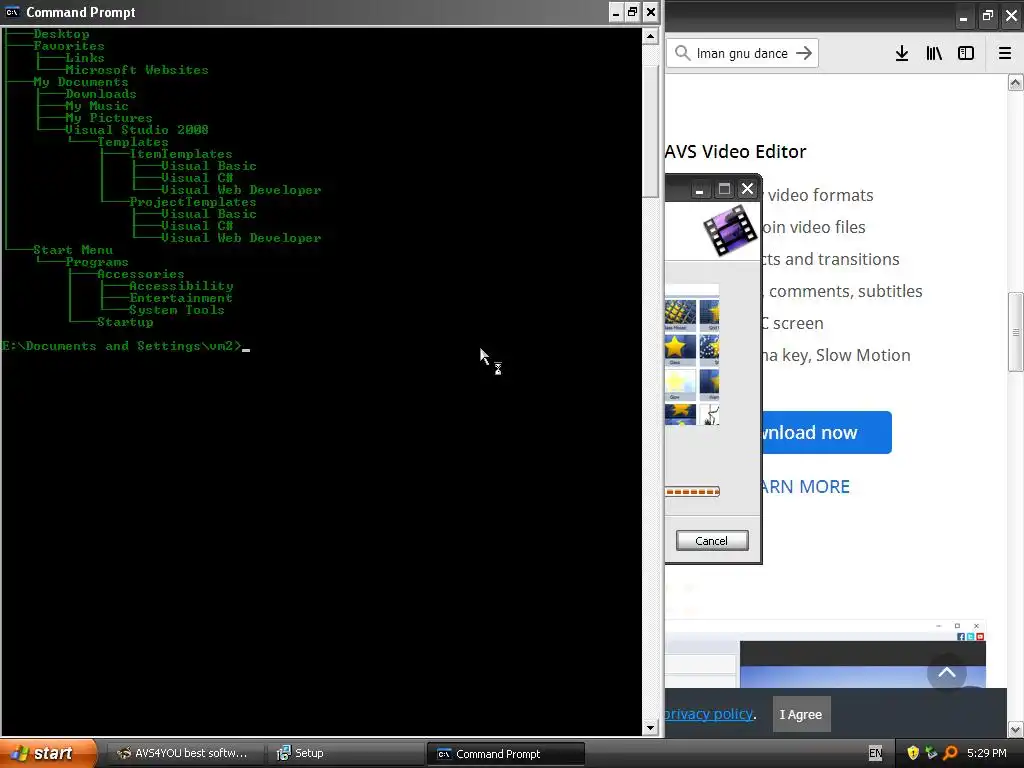Click the browser page scrollbar down arrow

(1015, 728)
